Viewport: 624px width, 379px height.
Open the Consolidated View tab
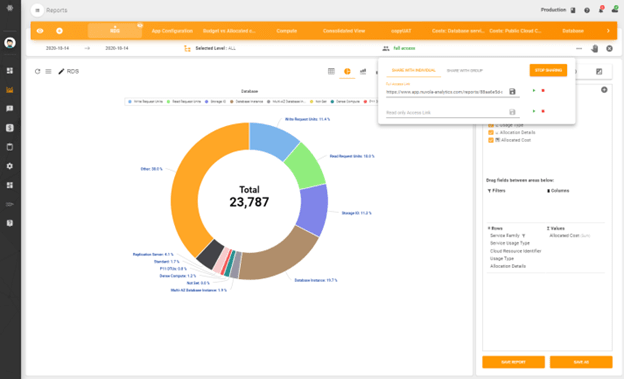344,31
